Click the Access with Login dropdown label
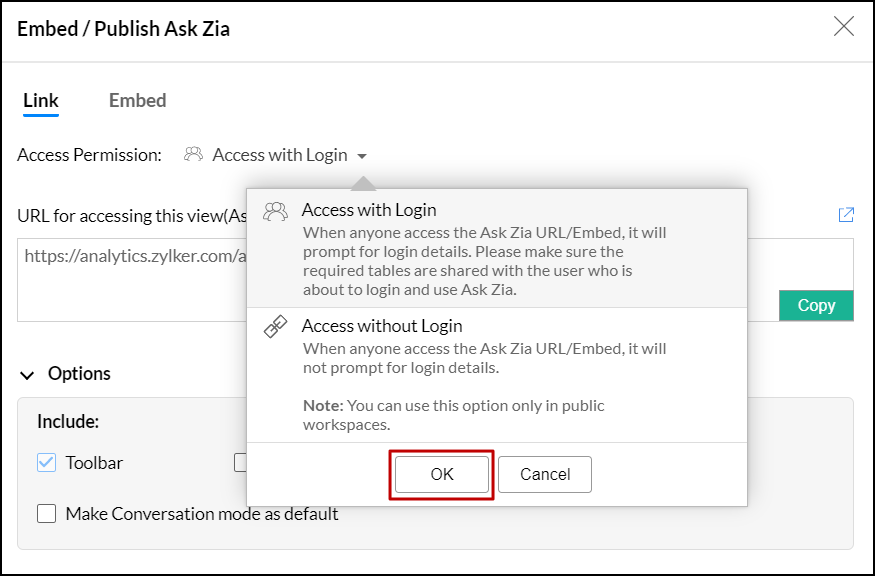 pos(280,155)
